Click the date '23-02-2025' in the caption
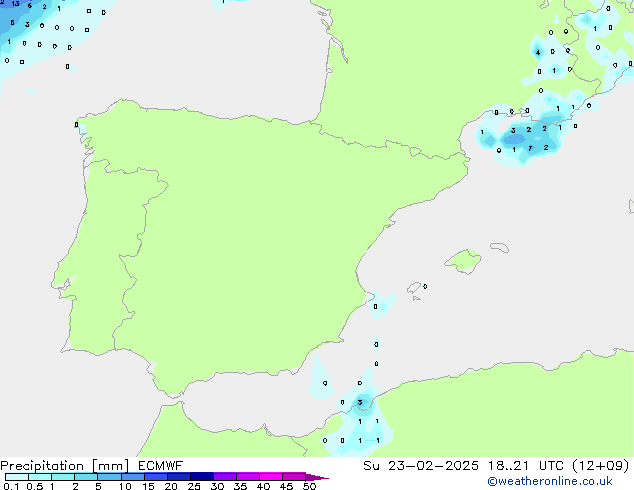Screen dimensions: 634x490 pos(433,466)
